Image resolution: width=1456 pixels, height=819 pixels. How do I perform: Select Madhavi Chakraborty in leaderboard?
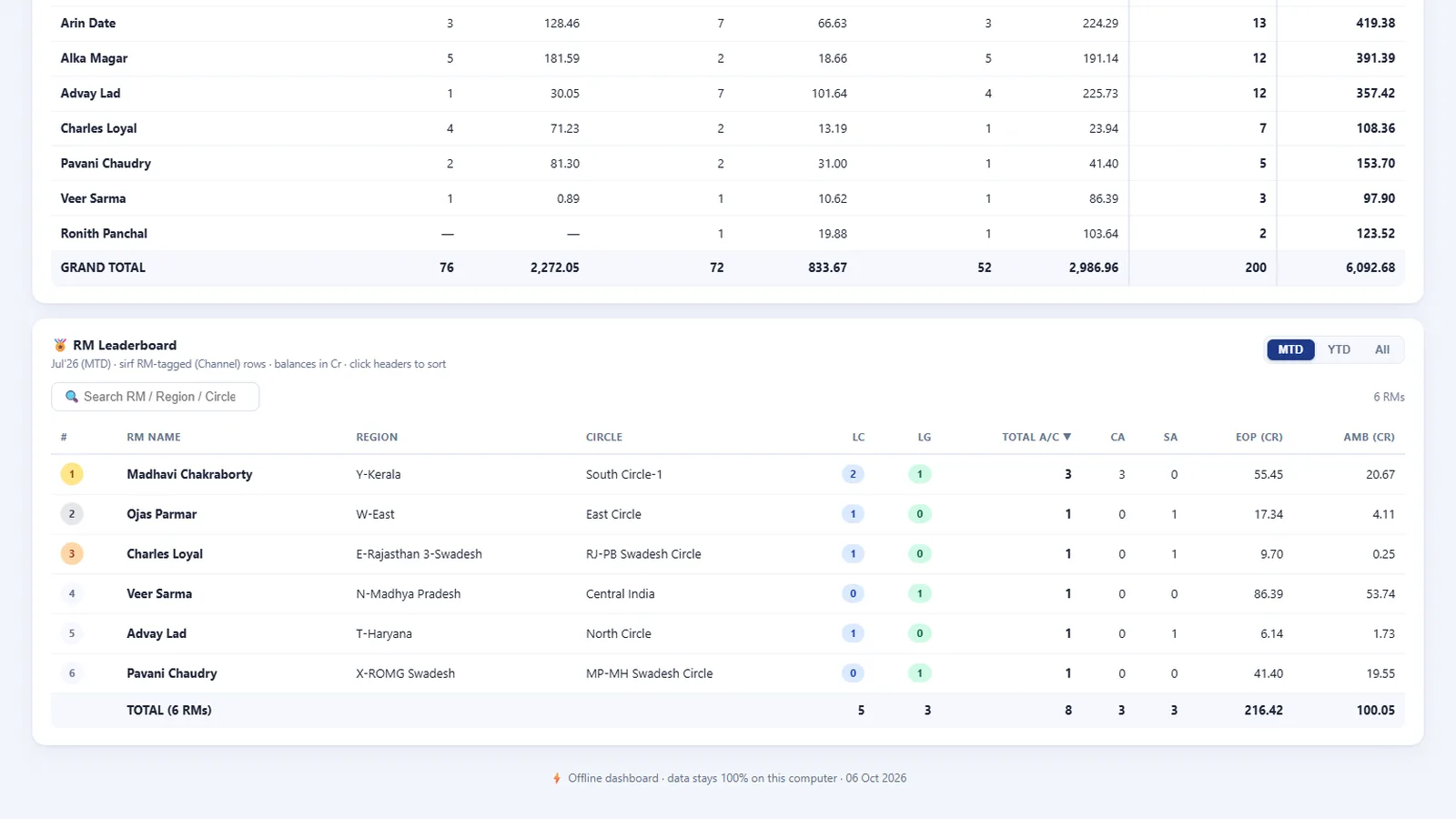189,474
